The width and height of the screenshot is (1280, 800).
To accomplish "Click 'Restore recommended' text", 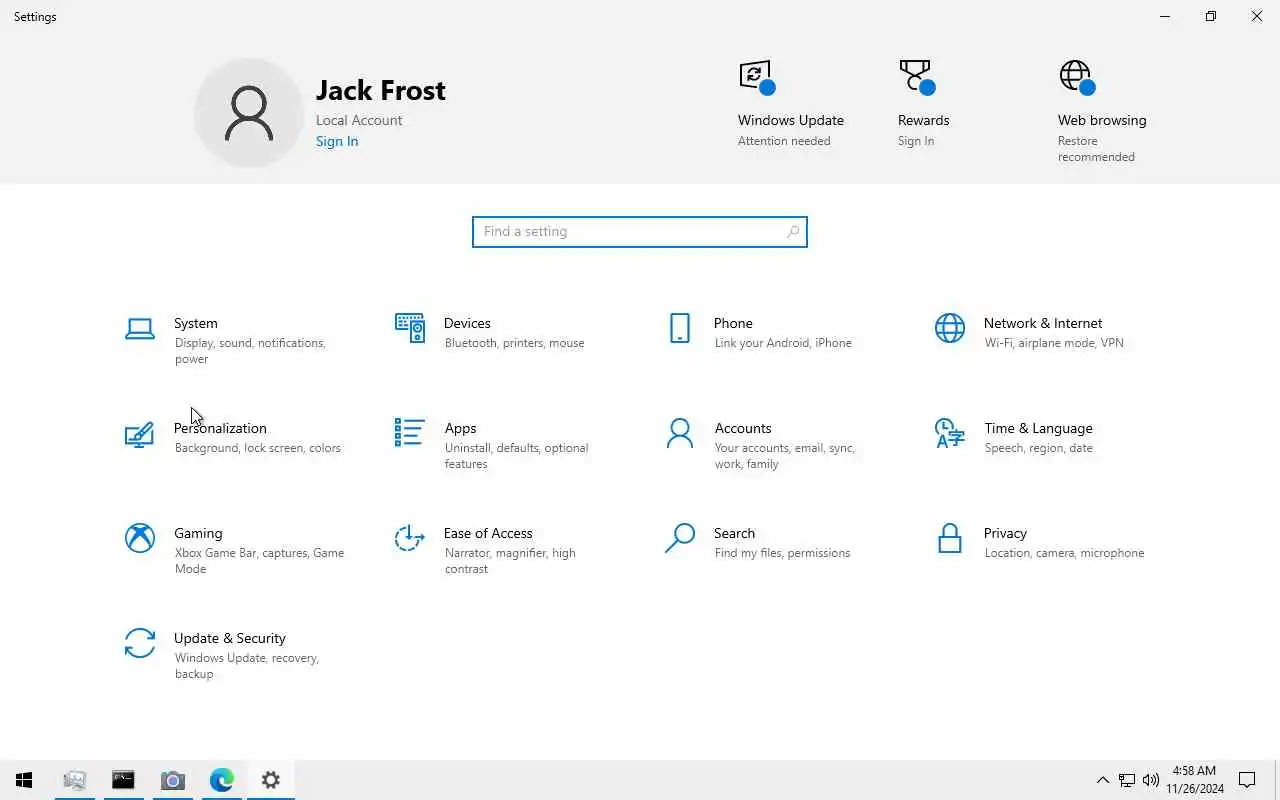I will tap(1096, 149).
